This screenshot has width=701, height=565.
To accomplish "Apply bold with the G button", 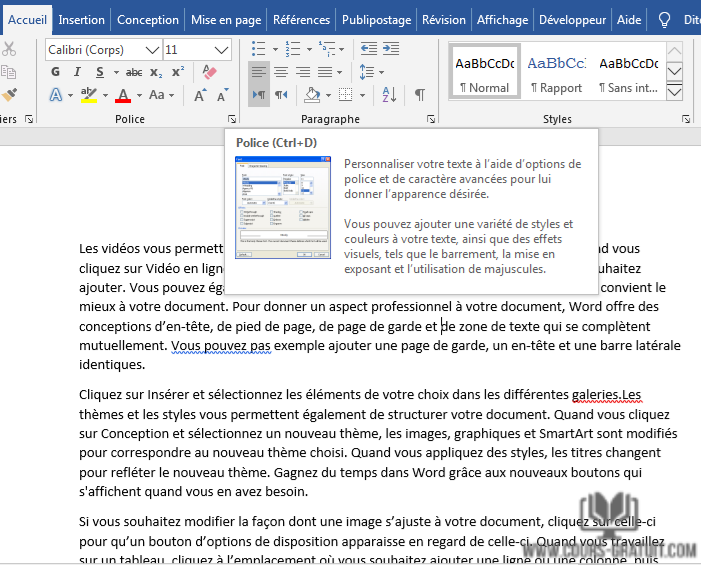I will click(55, 72).
